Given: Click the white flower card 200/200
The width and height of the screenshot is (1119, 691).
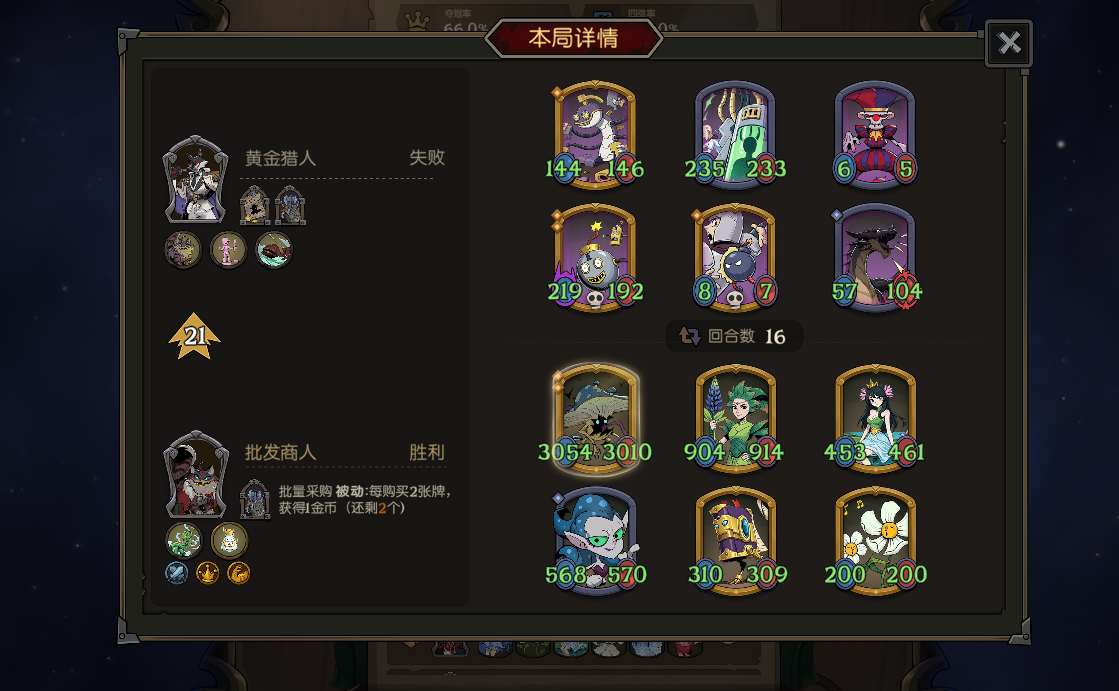Looking at the screenshot, I should [x=875, y=541].
